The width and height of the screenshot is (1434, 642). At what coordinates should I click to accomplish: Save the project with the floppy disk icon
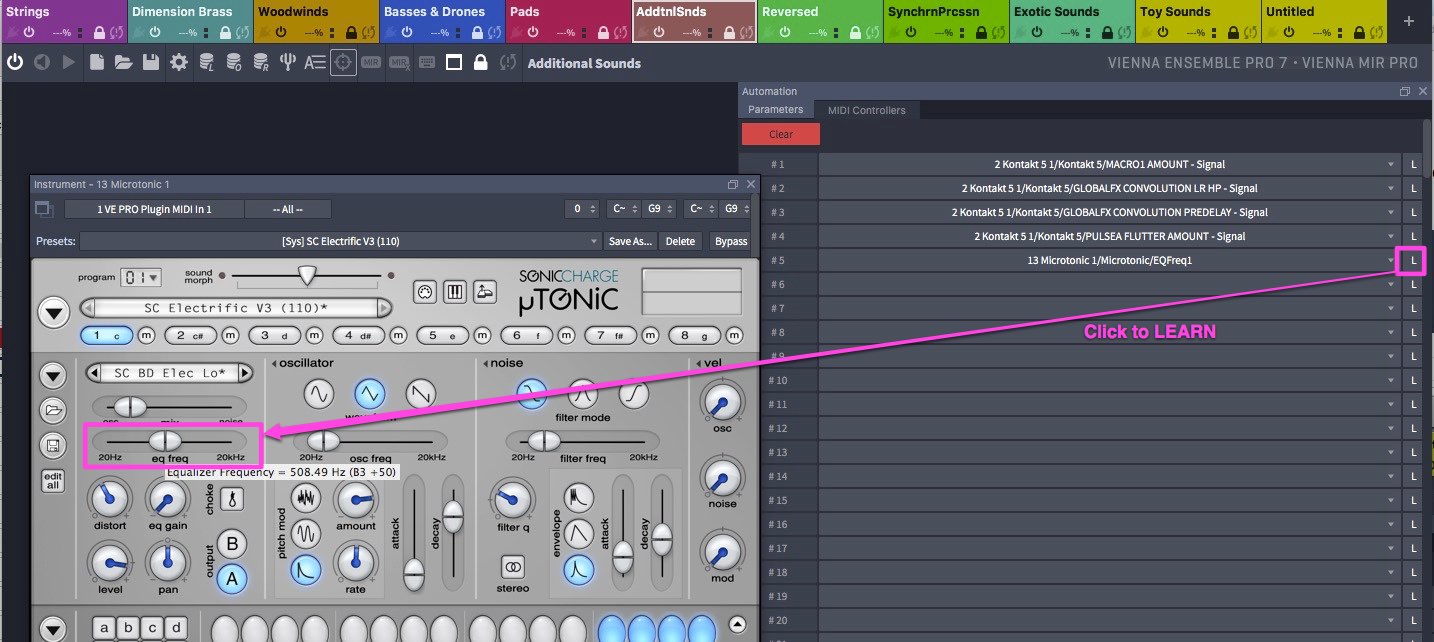pos(150,62)
